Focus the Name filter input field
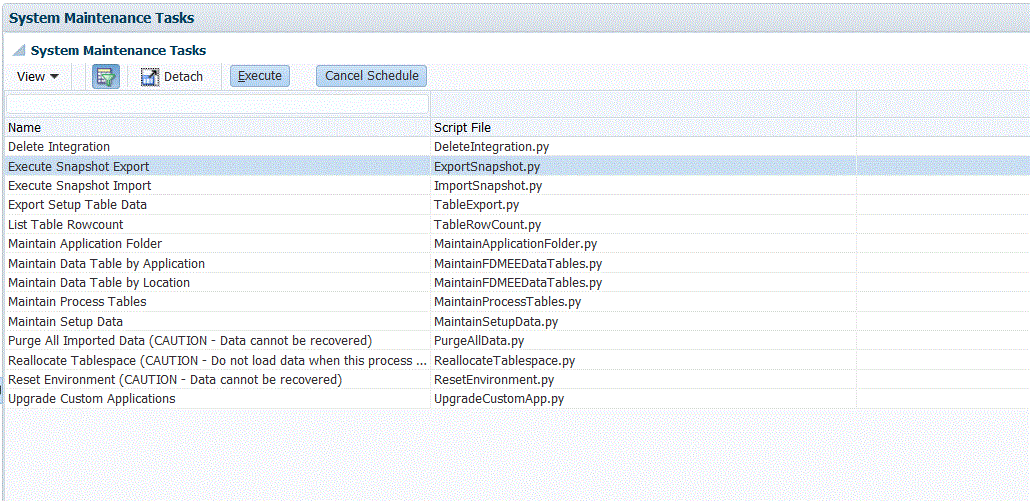 click(218, 104)
